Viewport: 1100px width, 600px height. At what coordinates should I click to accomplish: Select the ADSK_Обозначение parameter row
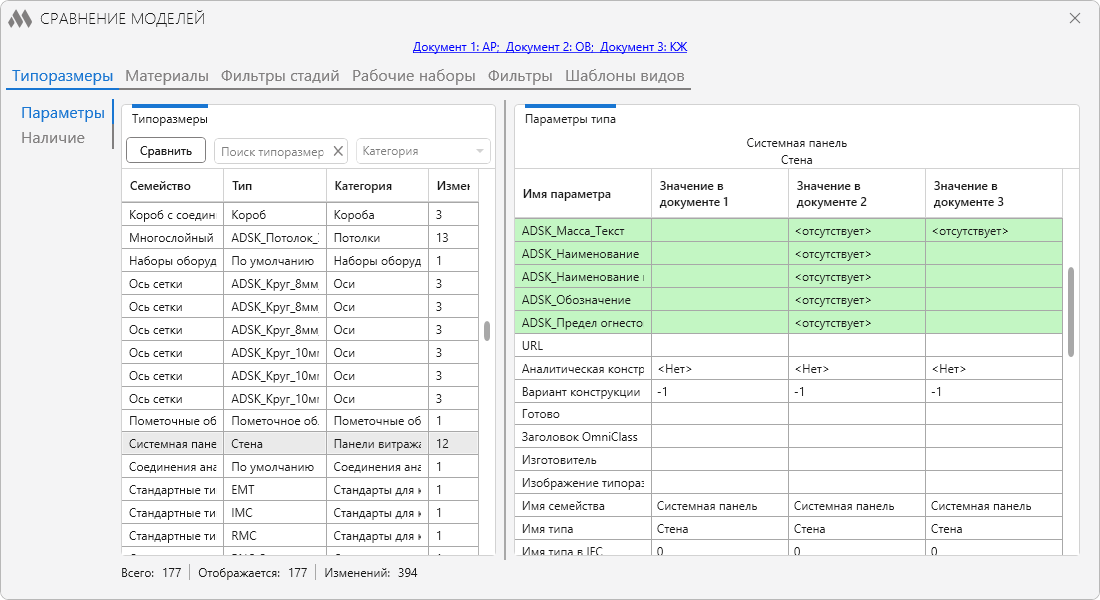click(789, 300)
